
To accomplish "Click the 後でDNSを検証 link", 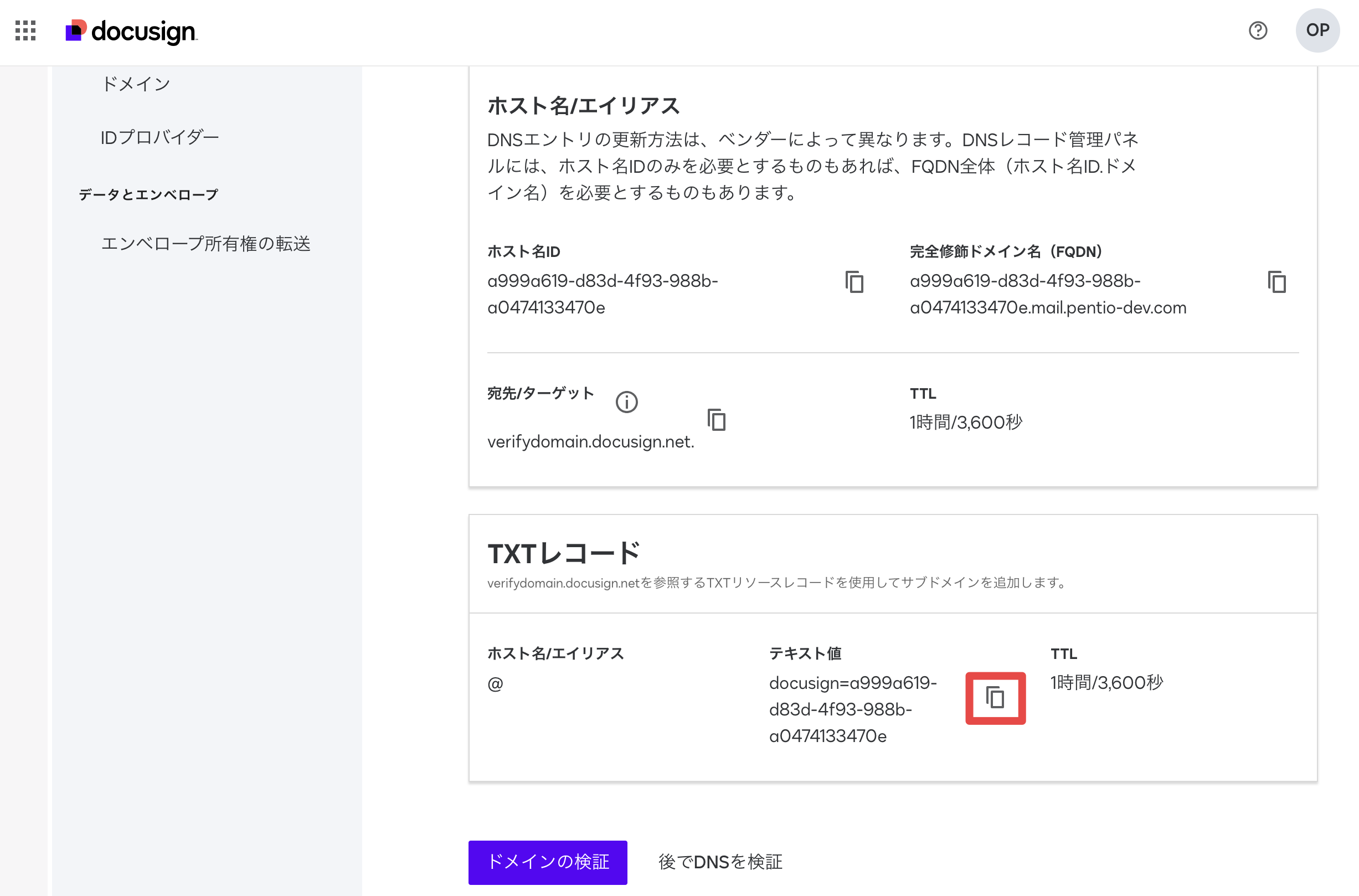I will point(720,862).
